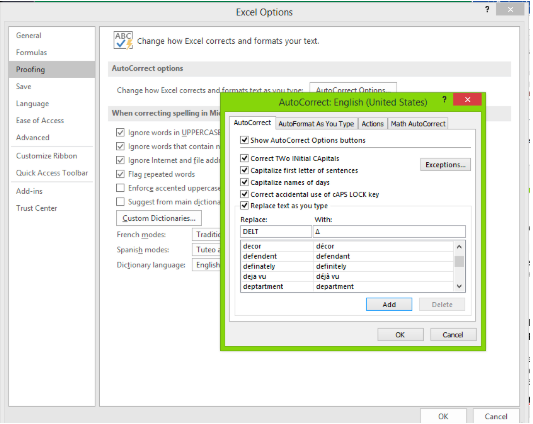The width and height of the screenshot is (533, 424).
Task: Click the Replace field containing DELT
Action: click(x=276, y=232)
